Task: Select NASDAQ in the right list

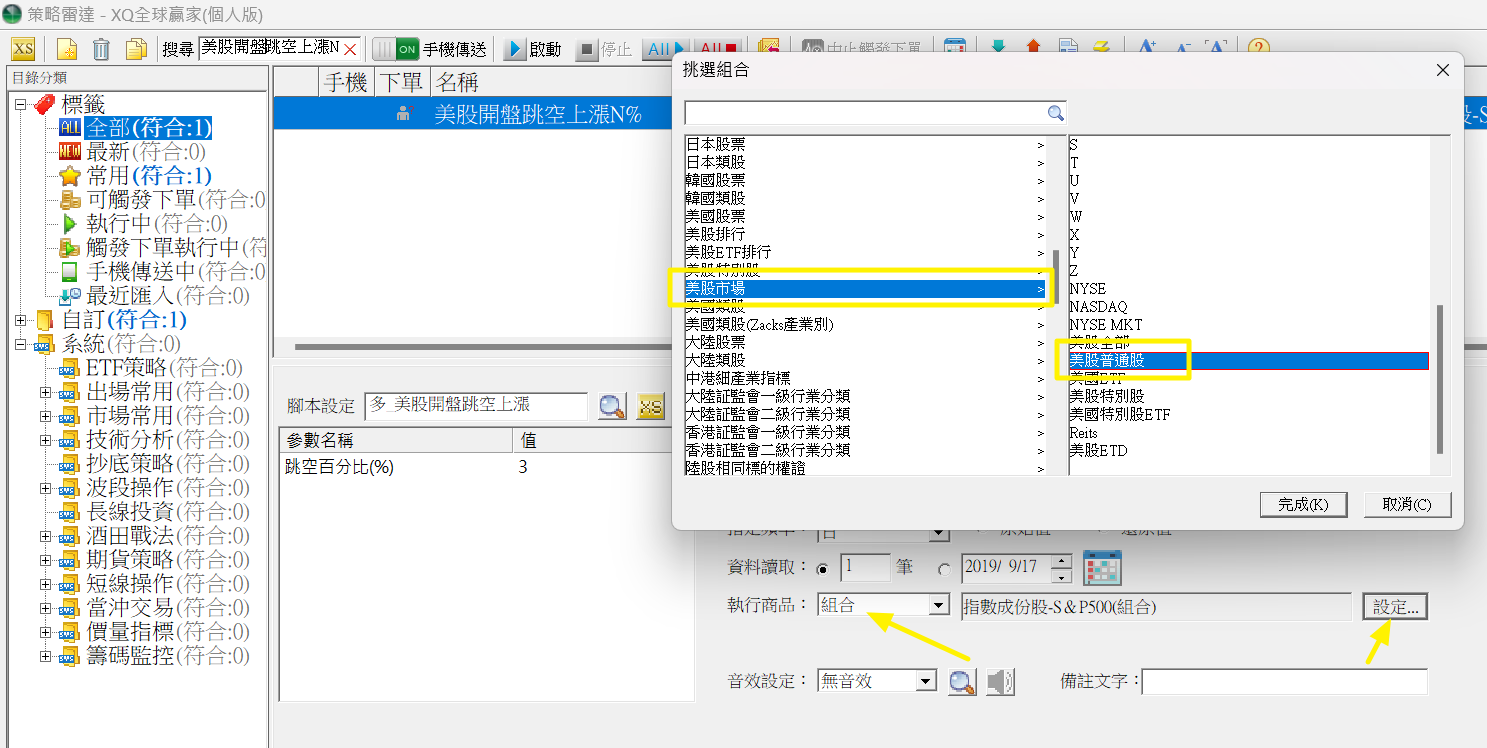Action: click(1097, 306)
